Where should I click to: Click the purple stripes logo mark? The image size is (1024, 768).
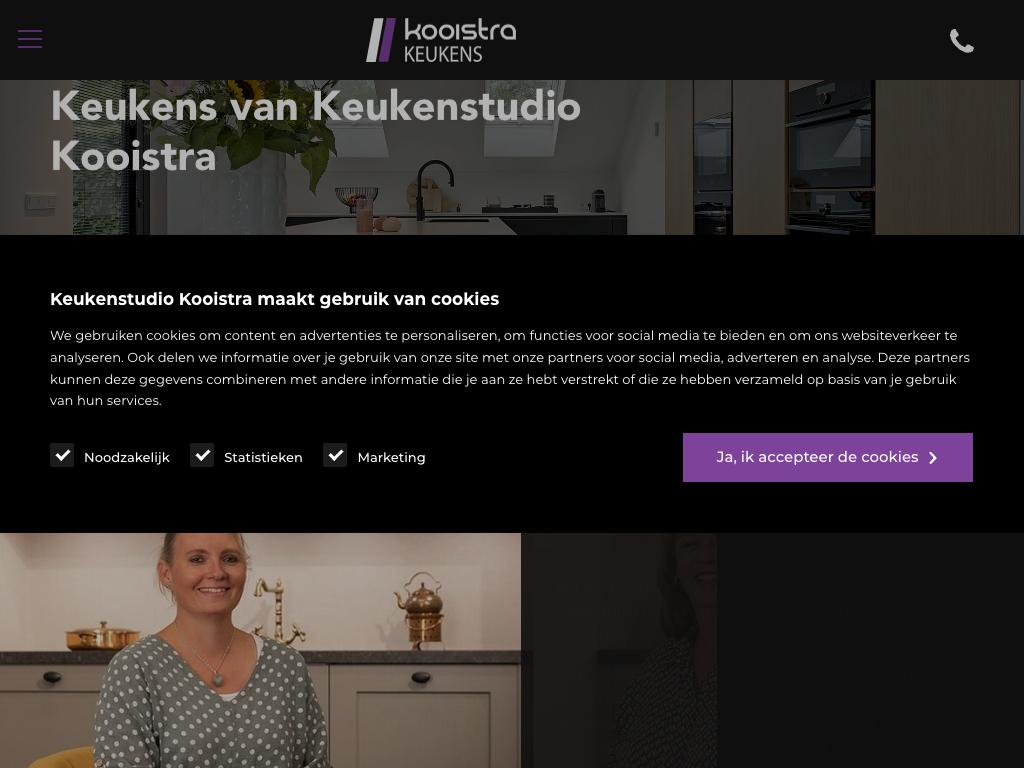coord(381,40)
